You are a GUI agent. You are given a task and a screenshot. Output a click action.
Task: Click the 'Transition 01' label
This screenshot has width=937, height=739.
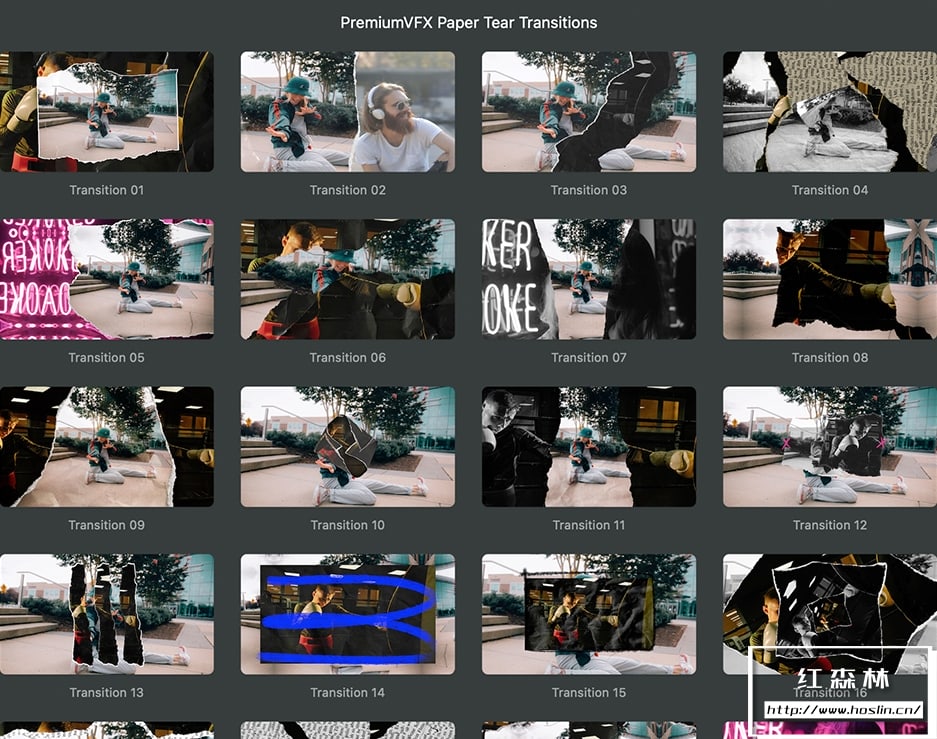click(x=106, y=190)
